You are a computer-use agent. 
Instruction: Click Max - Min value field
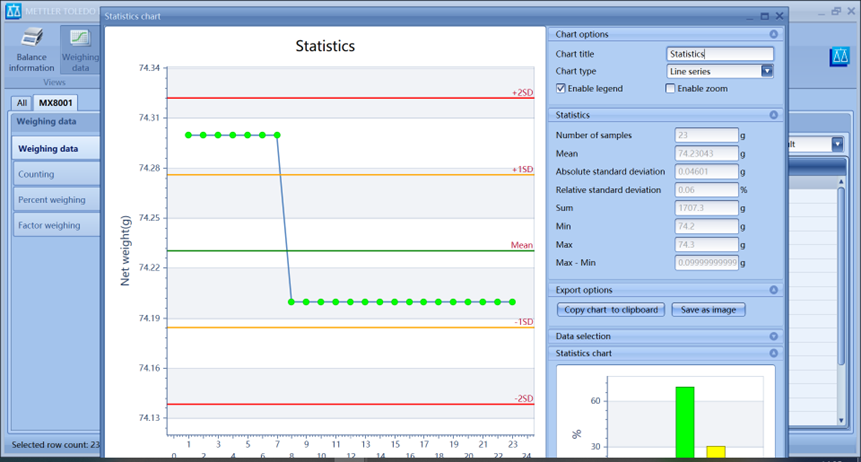[x=706, y=263]
